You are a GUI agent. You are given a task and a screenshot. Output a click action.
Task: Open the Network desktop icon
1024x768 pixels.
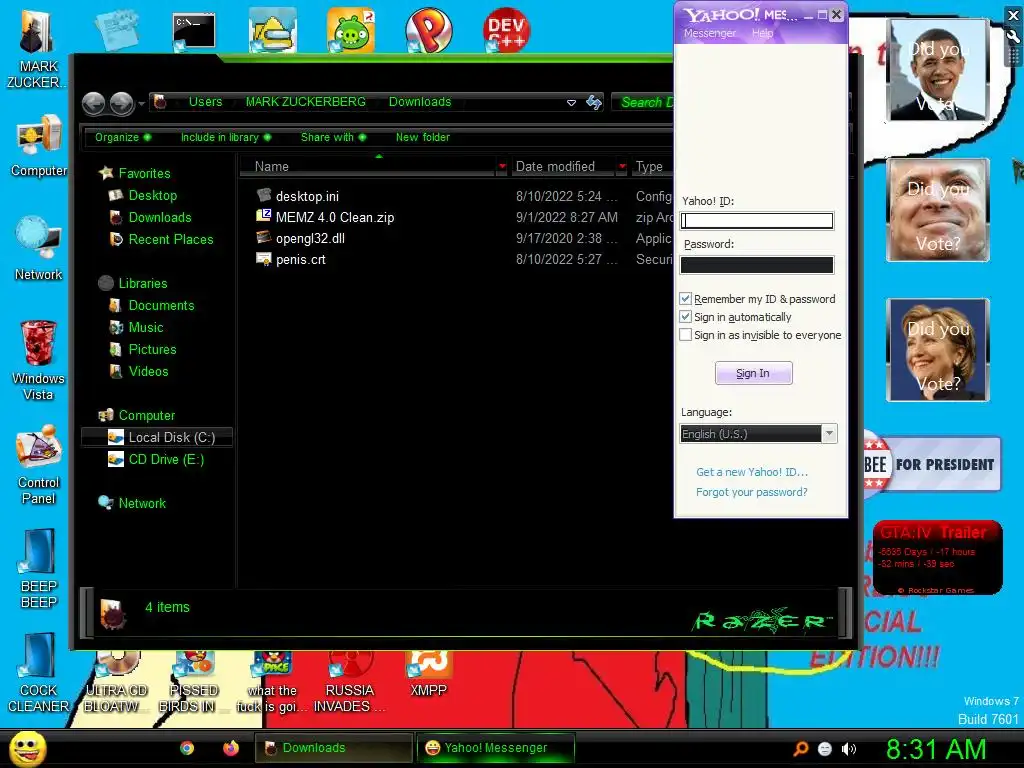click(39, 249)
